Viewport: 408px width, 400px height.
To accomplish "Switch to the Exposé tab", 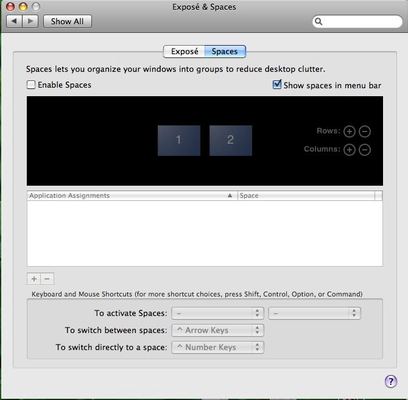I will tap(184, 51).
